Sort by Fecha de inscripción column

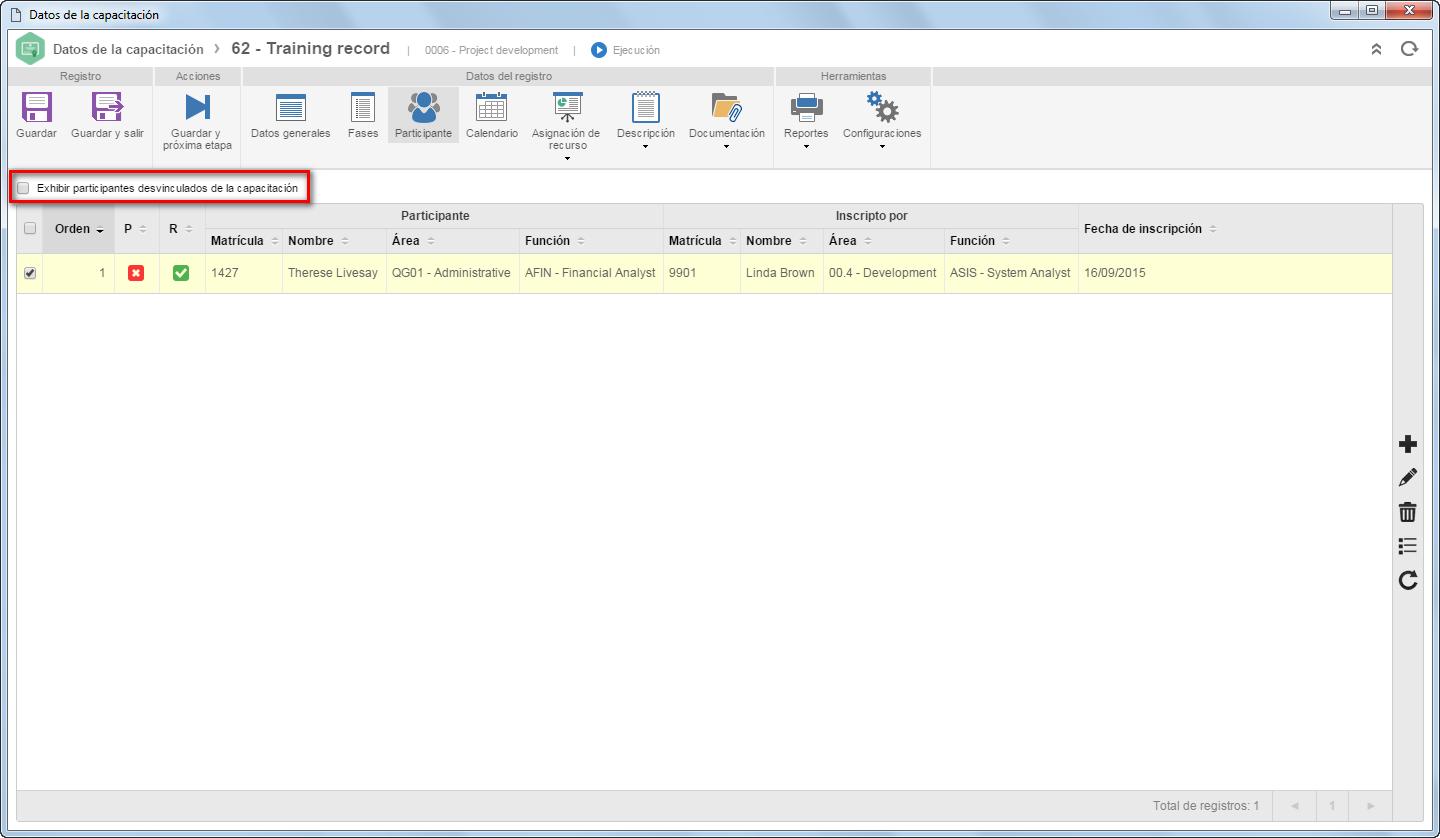[x=1235, y=229]
